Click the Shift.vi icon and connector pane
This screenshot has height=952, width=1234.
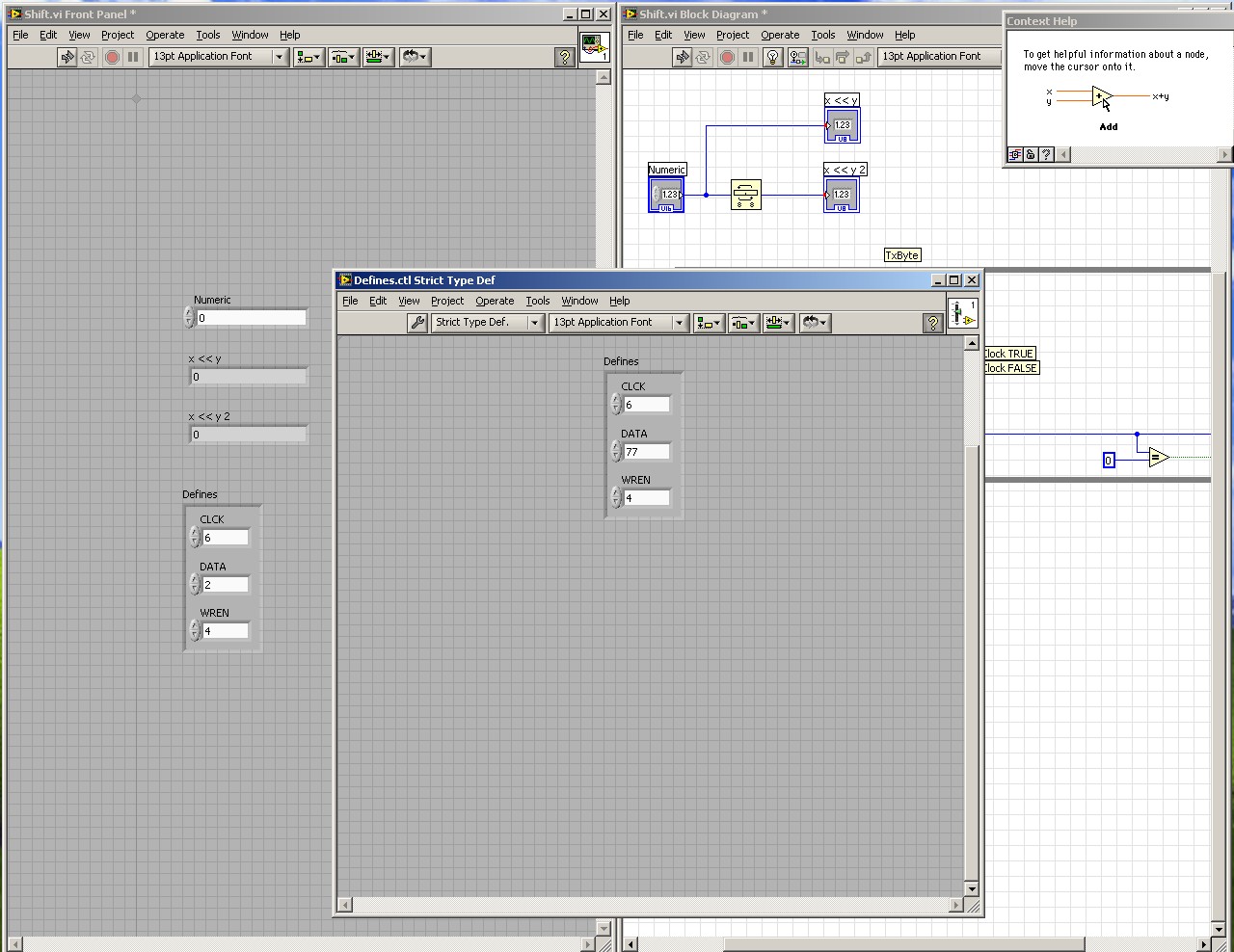(594, 46)
